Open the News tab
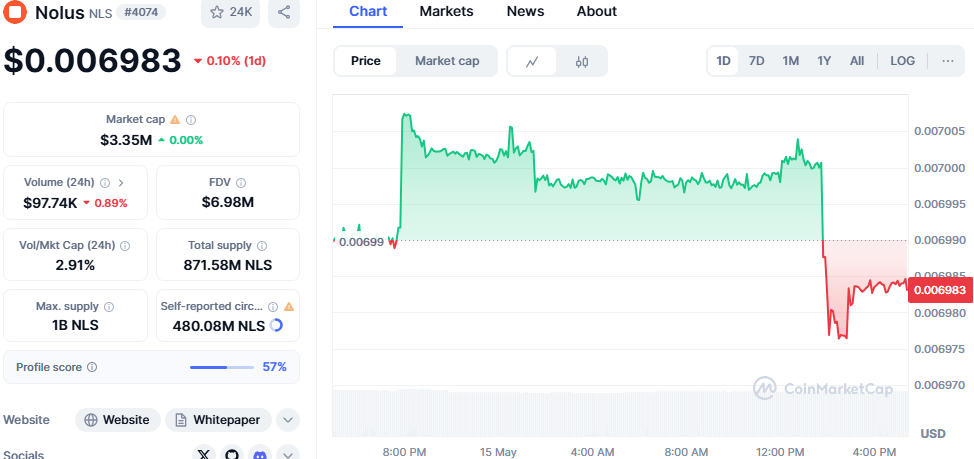The height and width of the screenshot is (459, 974). pyautogui.click(x=525, y=12)
